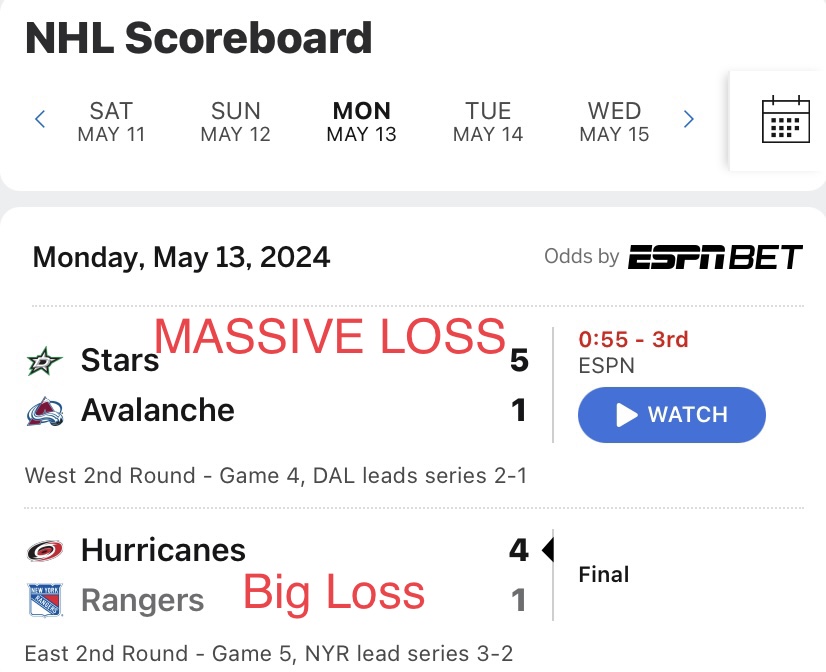Click the Colorado Avalanche team logo

pyautogui.click(x=45, y=411)
